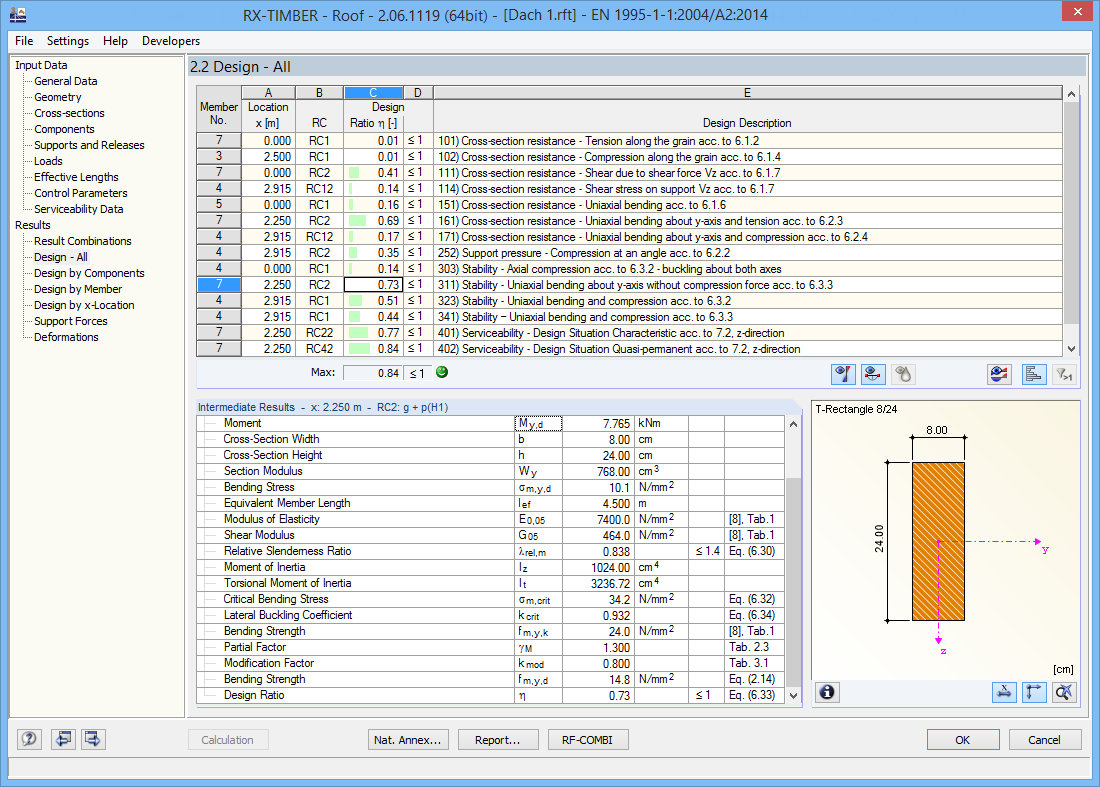Screen dimensions: 1100x787
Task: Toggle the member result diagram display
Action: coord(873,374)
